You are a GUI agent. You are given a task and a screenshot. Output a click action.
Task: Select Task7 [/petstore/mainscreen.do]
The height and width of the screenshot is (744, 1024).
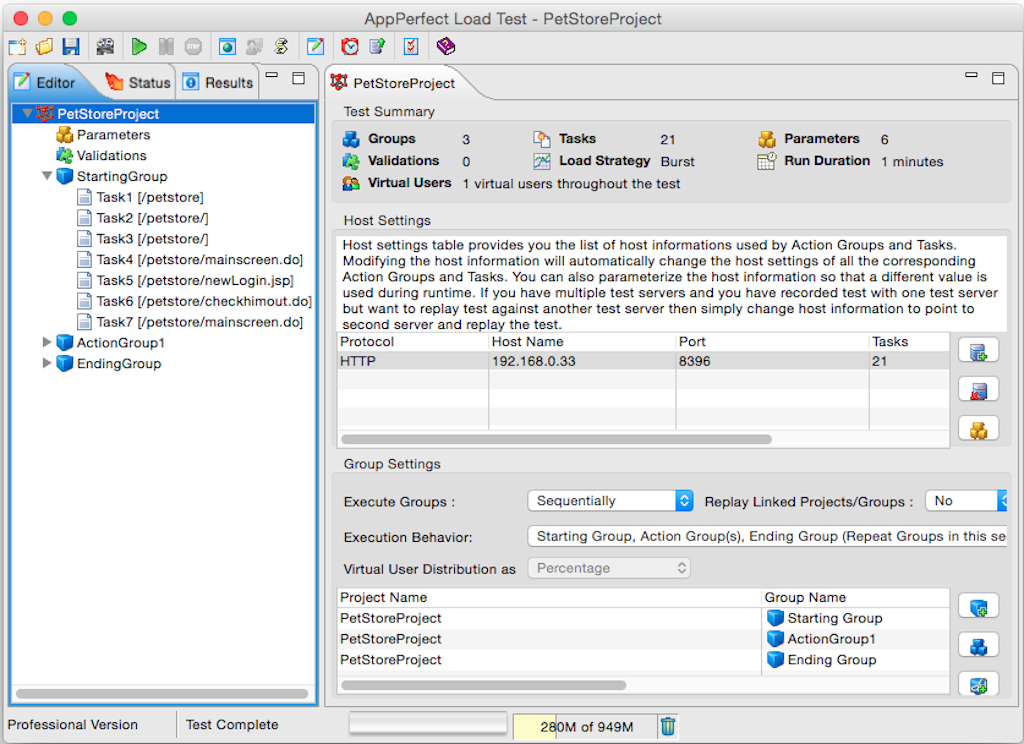point(199,322)
